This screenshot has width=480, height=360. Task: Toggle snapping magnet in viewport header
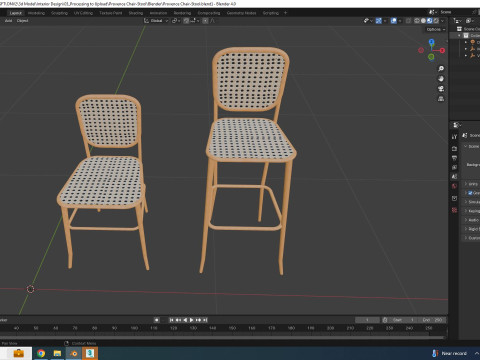186,21
